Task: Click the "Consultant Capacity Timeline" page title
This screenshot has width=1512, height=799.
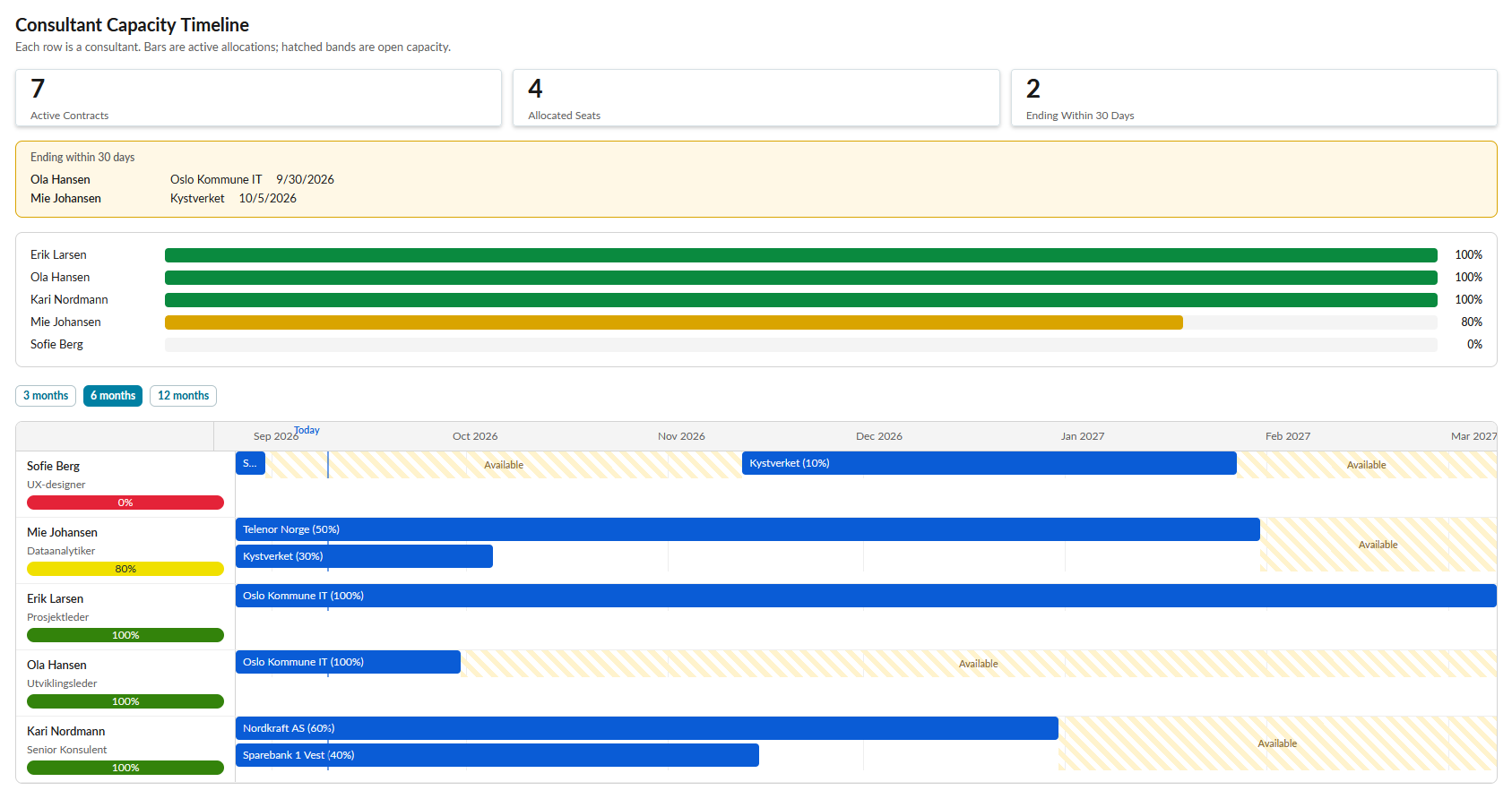Action: 133,25
